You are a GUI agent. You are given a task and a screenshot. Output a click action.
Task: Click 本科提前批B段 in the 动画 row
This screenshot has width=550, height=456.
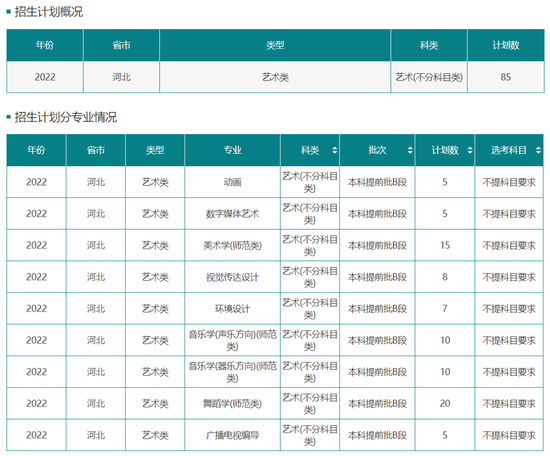[x=377, y=182]
